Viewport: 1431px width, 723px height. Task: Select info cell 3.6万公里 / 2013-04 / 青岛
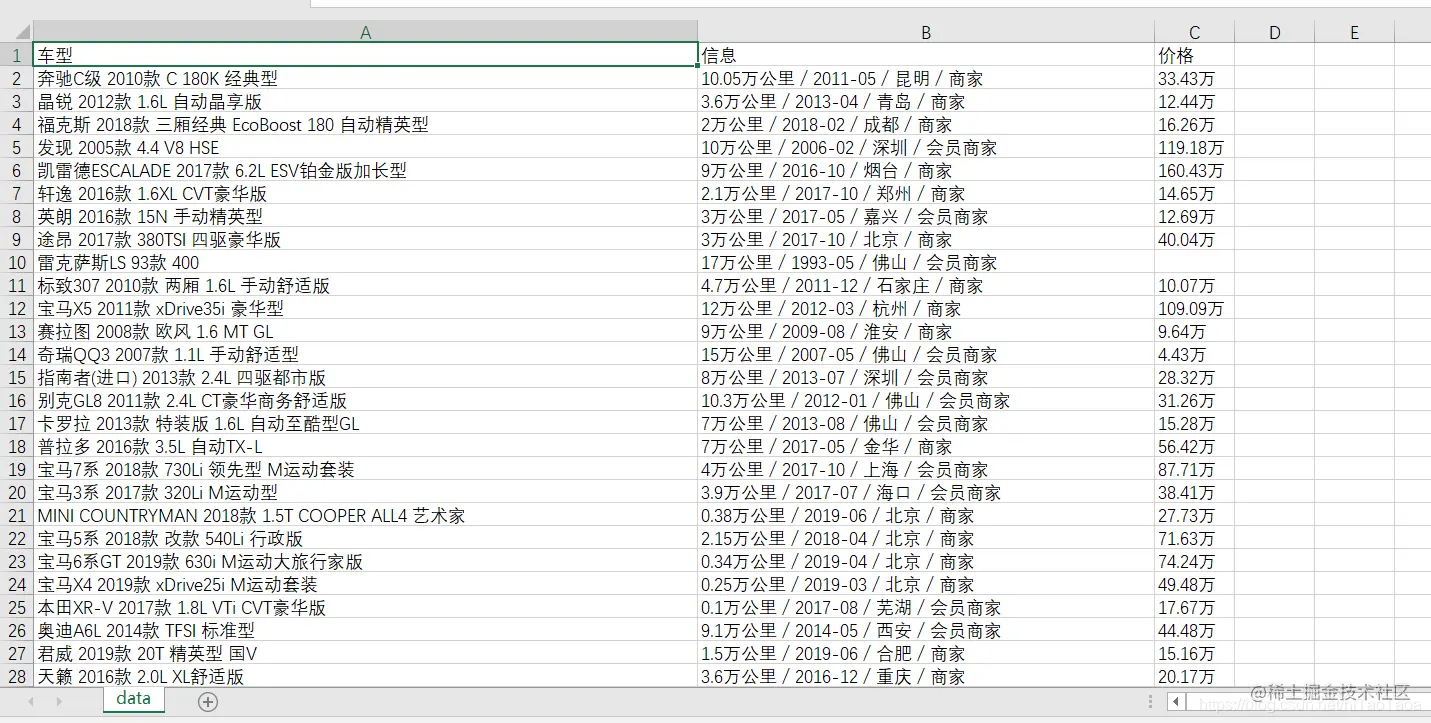[926, 101]
